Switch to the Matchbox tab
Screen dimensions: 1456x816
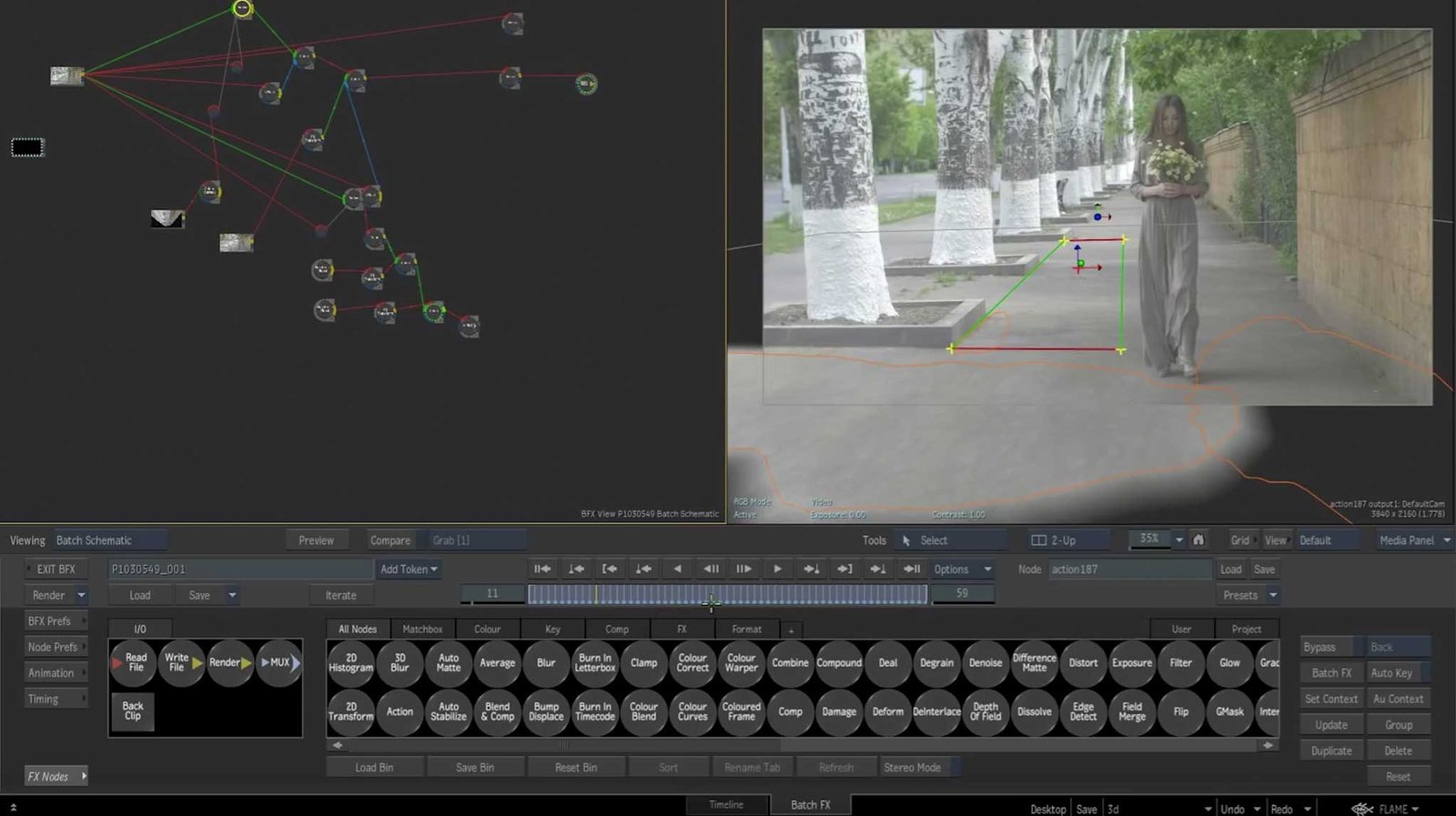[x=422, y=629]
